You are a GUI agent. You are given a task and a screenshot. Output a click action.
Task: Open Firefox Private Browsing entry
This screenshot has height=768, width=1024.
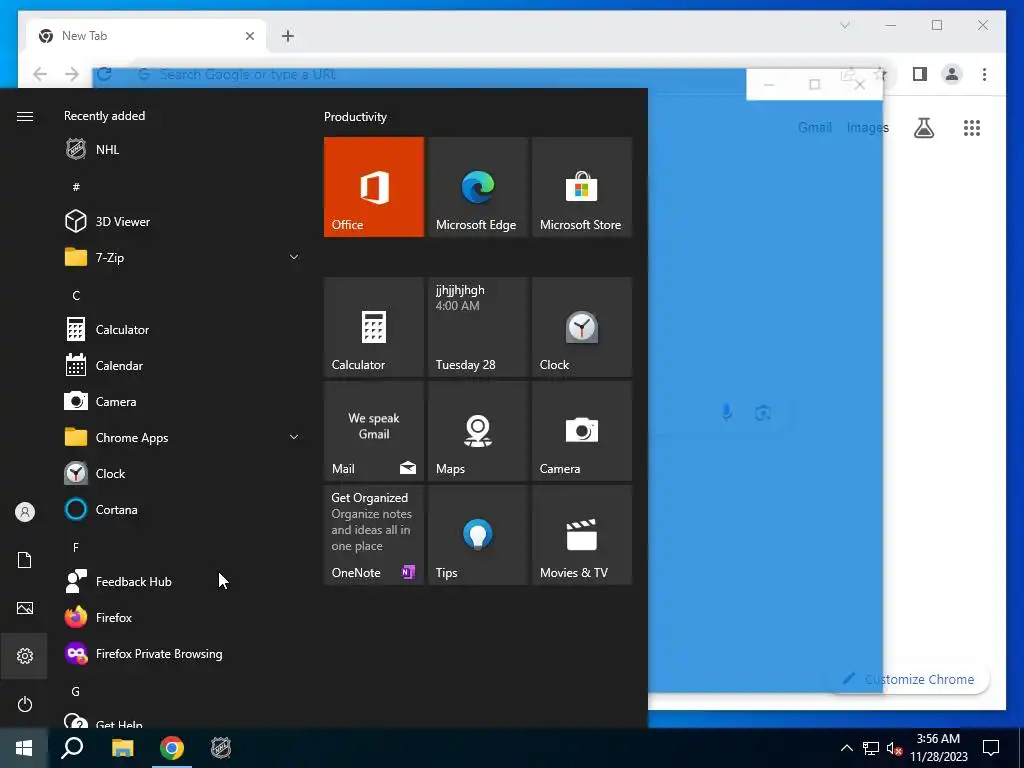click(183, 654)
